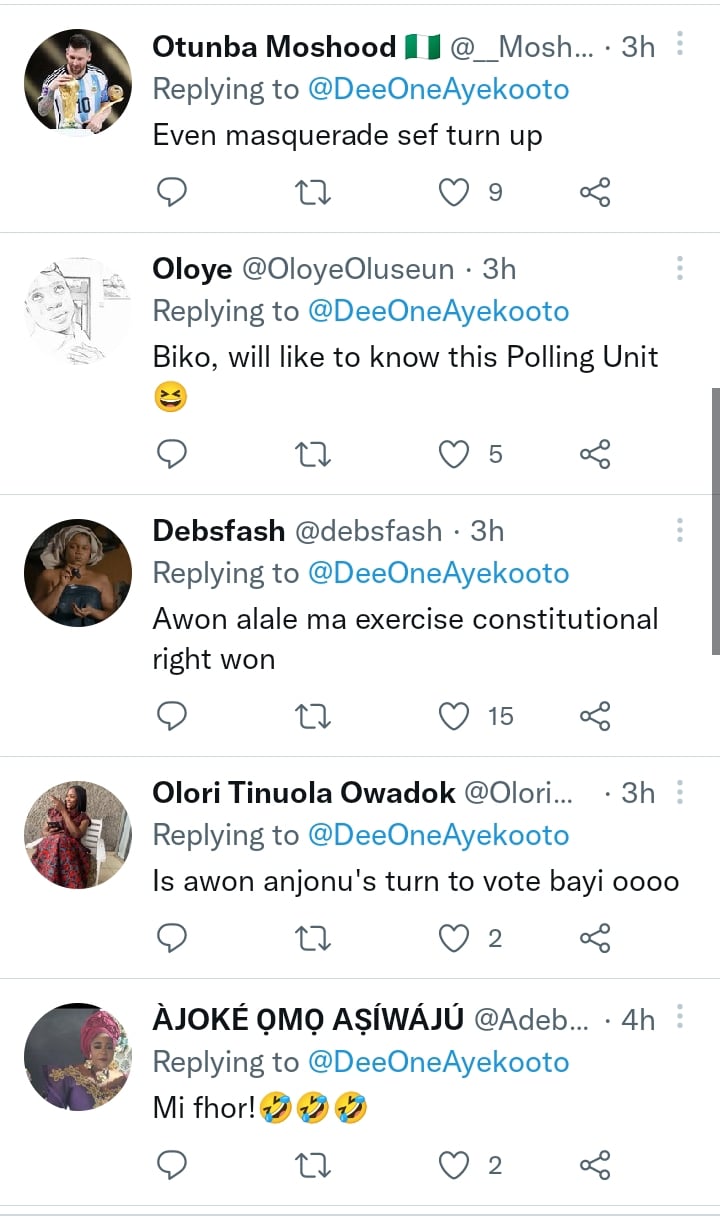Open Debsfash's profile picture
Viewport: 720px width, 1221px height.
78,573
